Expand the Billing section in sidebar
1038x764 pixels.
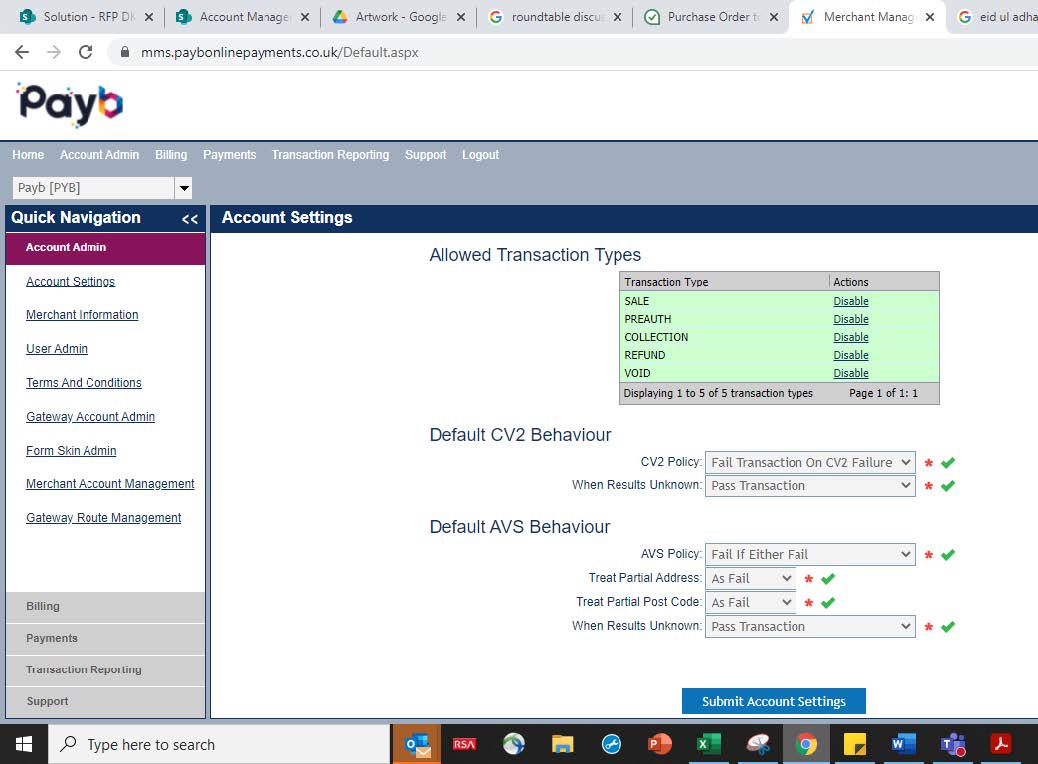(43, 606)
